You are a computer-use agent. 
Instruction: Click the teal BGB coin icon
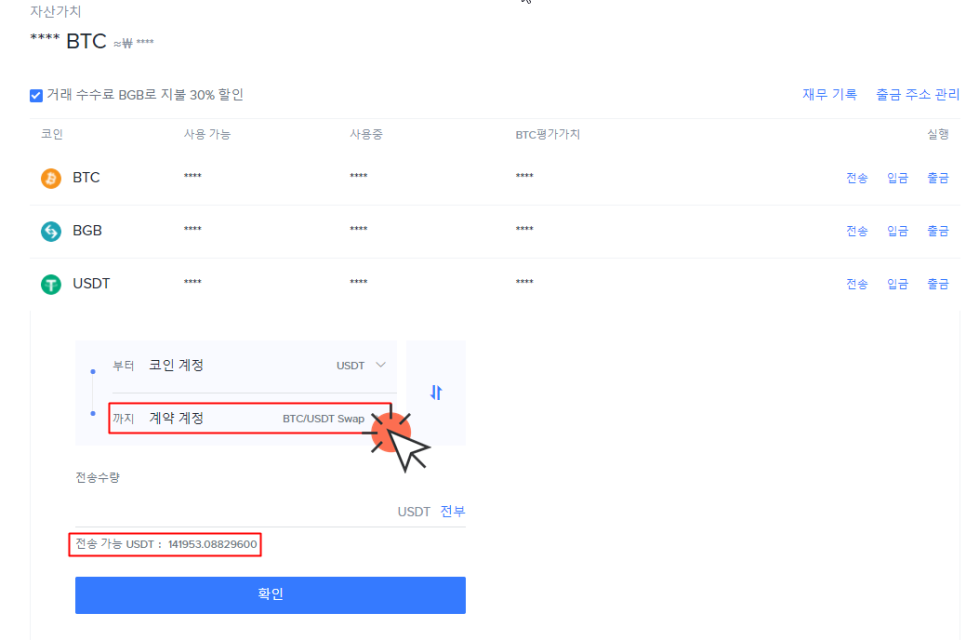coord(51,232)
